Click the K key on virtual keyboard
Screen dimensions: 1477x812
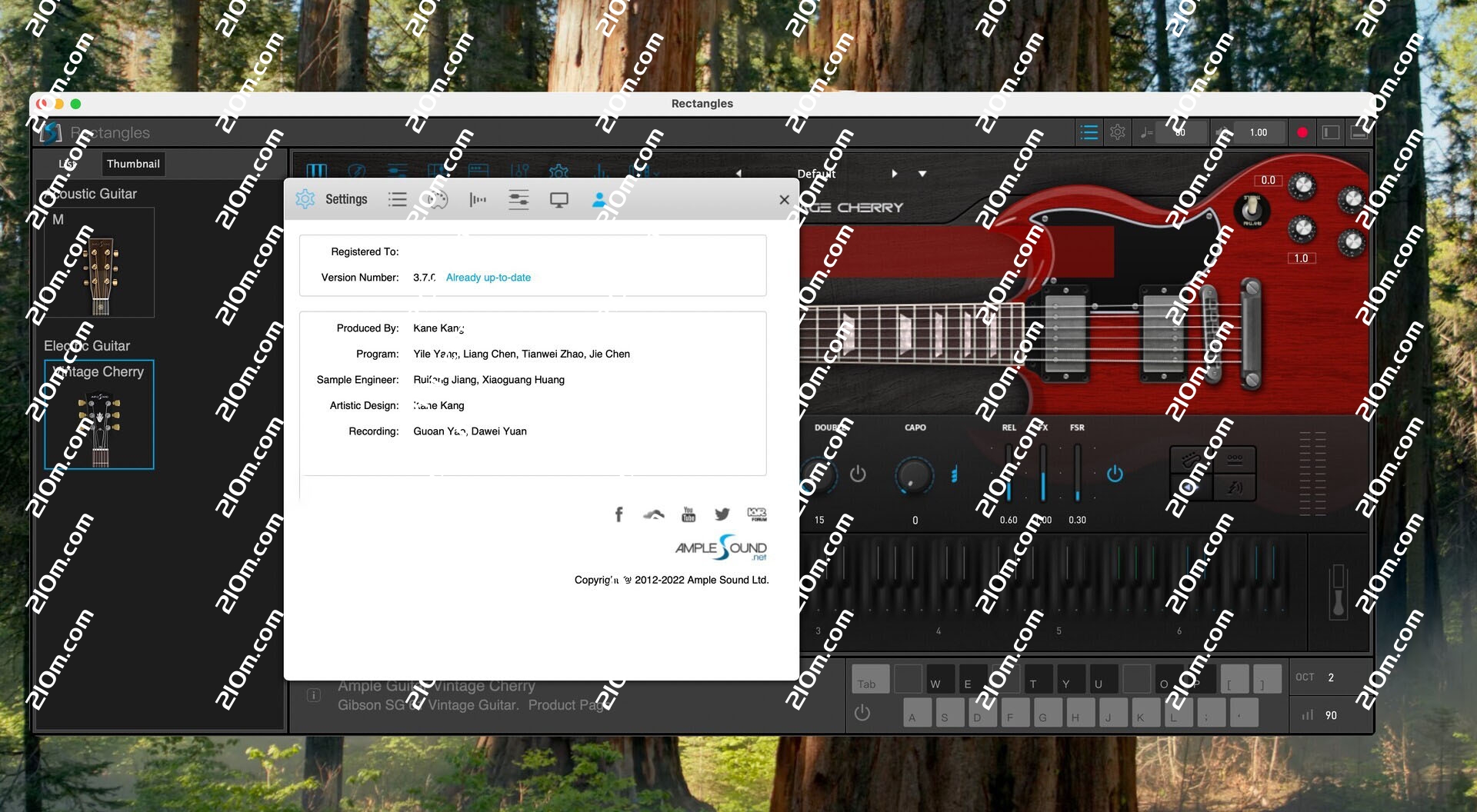[x=1145, y=713]
